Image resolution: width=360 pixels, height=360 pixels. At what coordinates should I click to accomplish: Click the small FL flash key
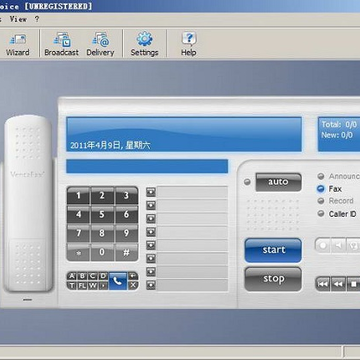point(82,285)
